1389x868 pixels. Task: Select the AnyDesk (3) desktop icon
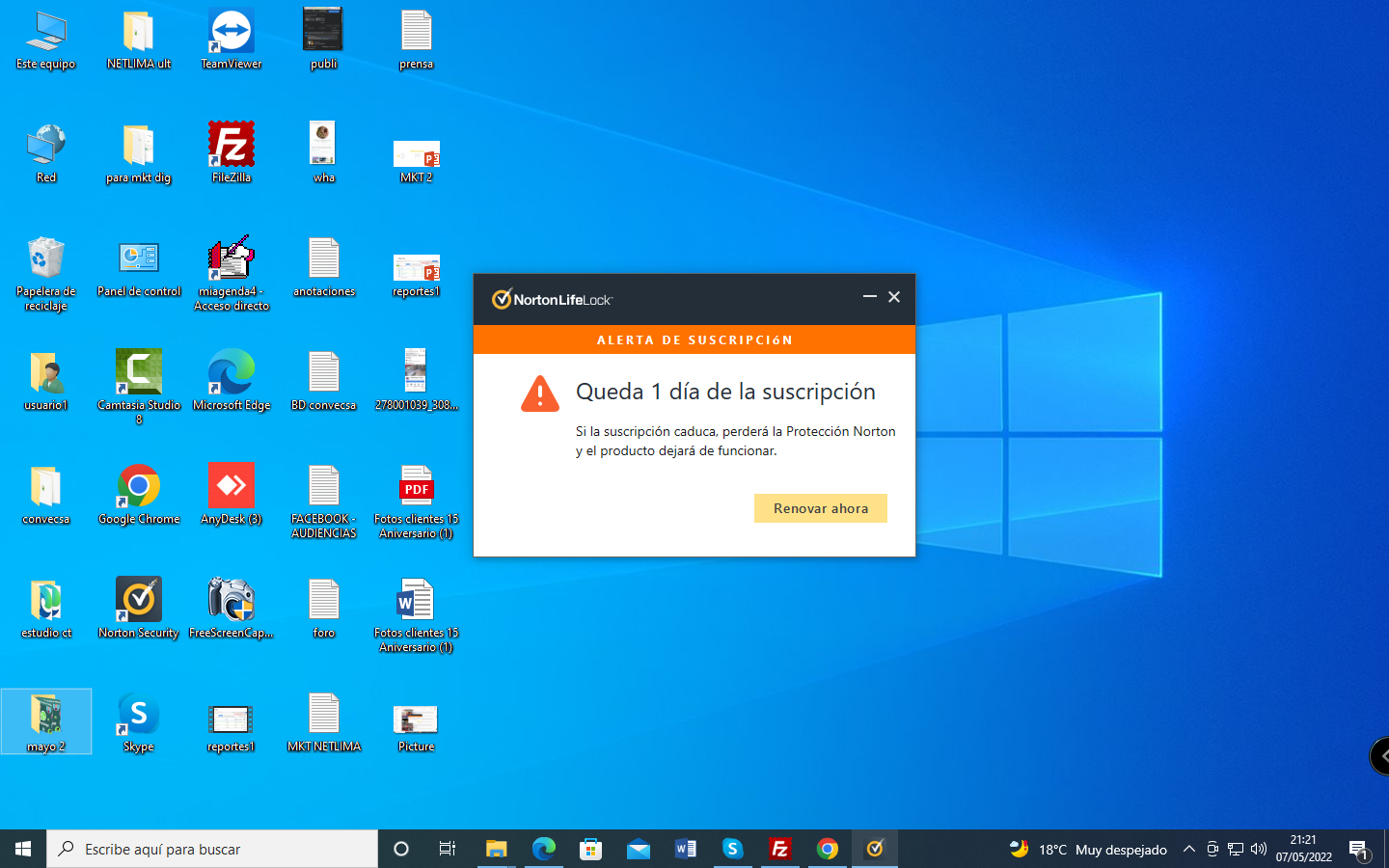pos(231,495)
